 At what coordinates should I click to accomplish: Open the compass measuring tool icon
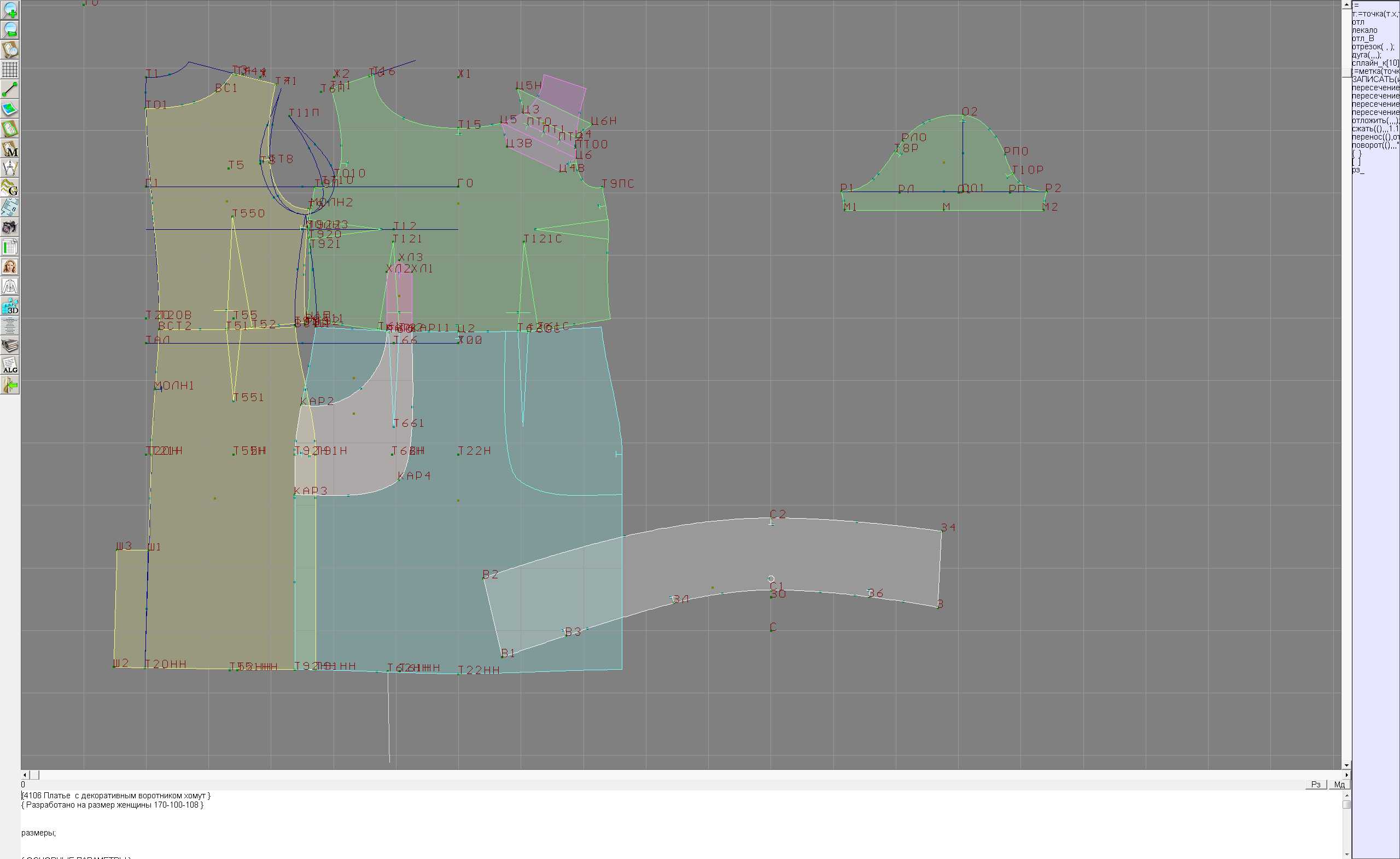(x=10, y=169)
